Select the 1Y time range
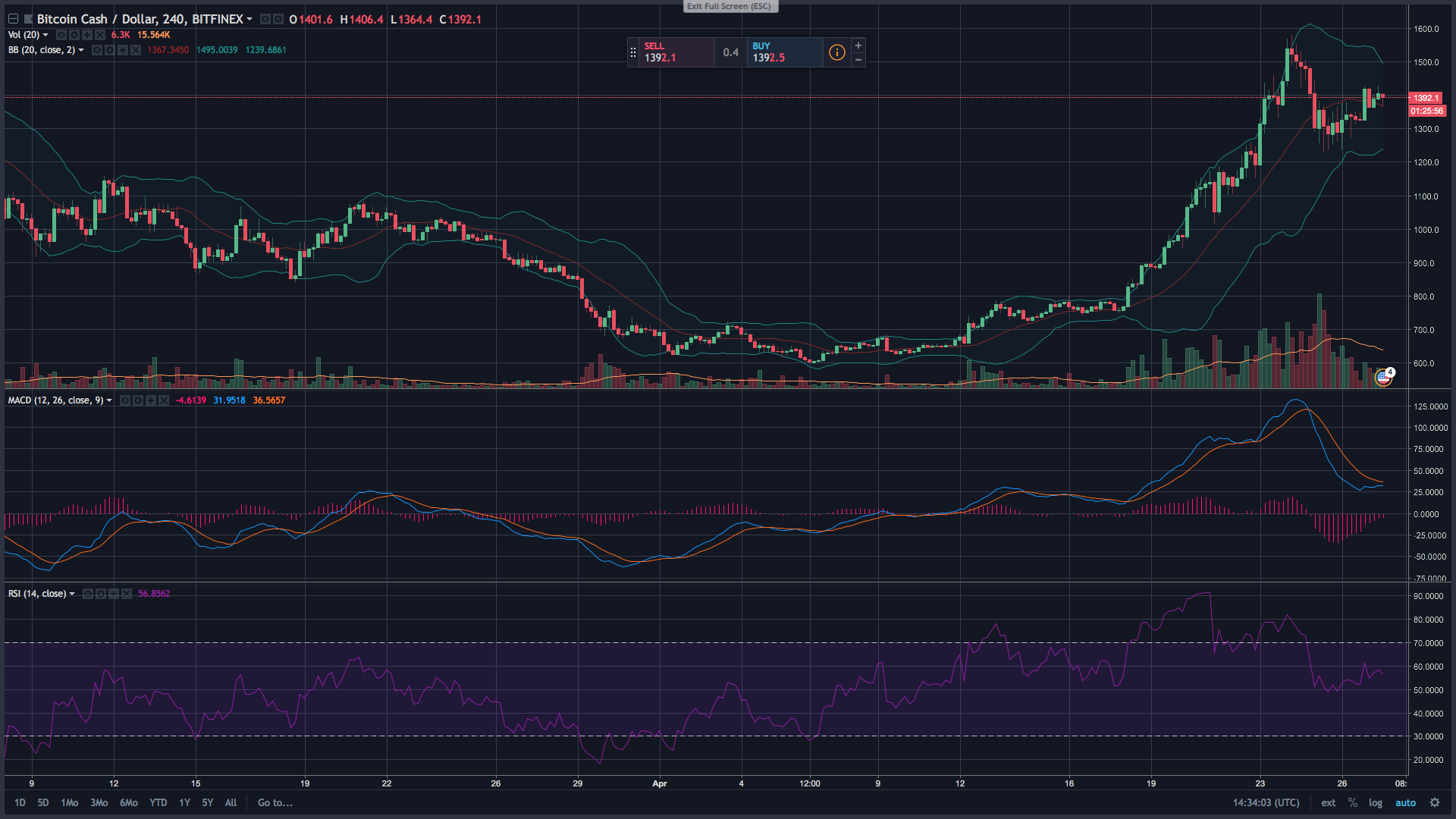The height and width of the screenshot is (819, 1456). 184,802
